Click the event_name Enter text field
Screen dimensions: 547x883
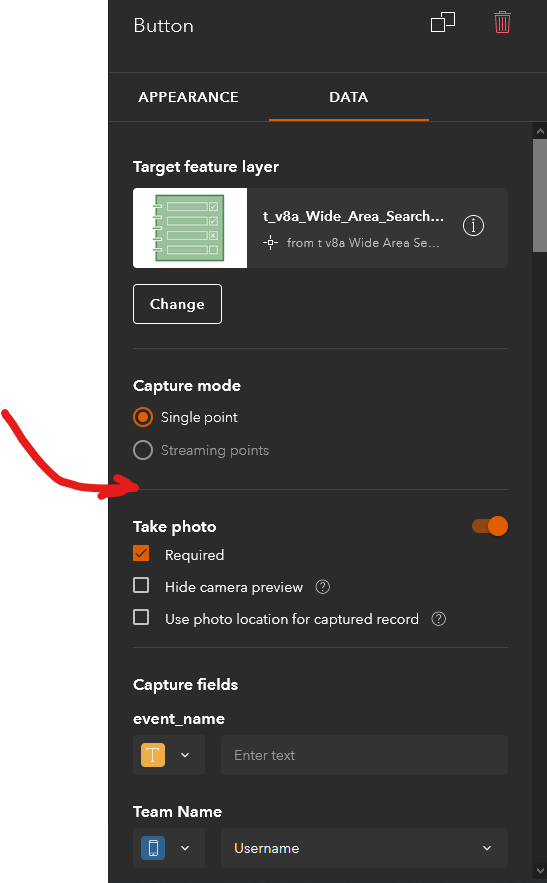[x=364, y=755]
